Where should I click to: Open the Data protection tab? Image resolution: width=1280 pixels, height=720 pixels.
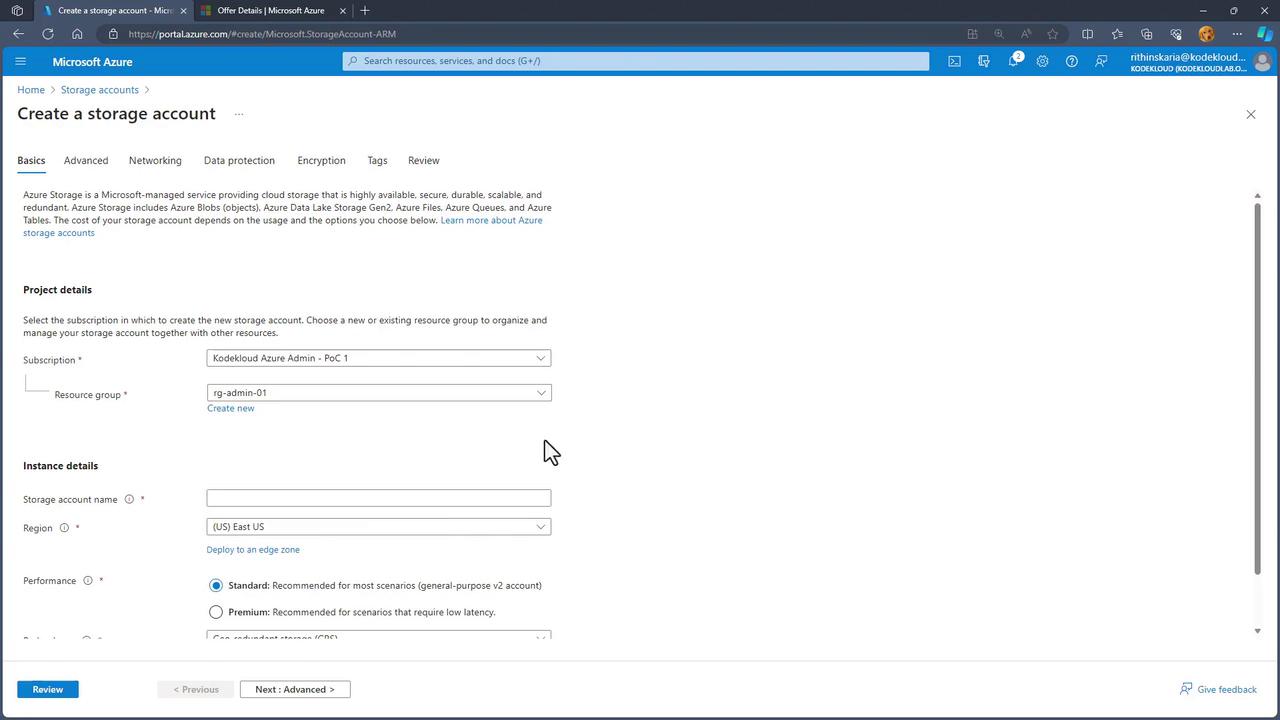click(x=239, y=160)
